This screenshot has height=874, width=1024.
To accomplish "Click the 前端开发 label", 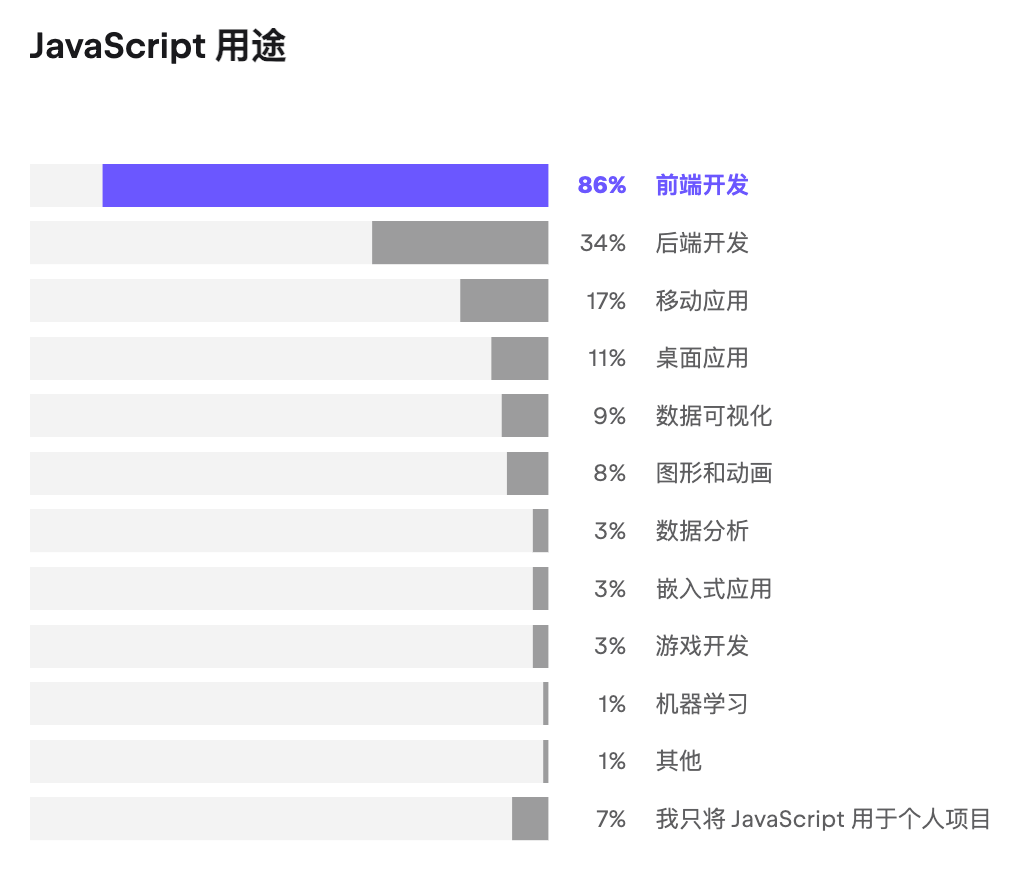I will coord(702,186).
